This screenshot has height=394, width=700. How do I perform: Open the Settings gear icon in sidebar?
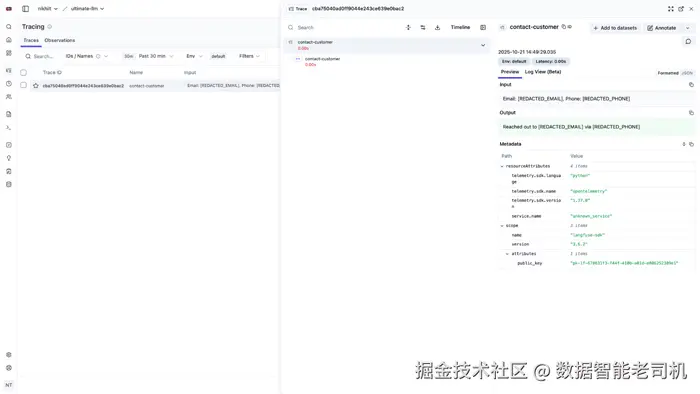pyautogui.click(x=8, y=355)
